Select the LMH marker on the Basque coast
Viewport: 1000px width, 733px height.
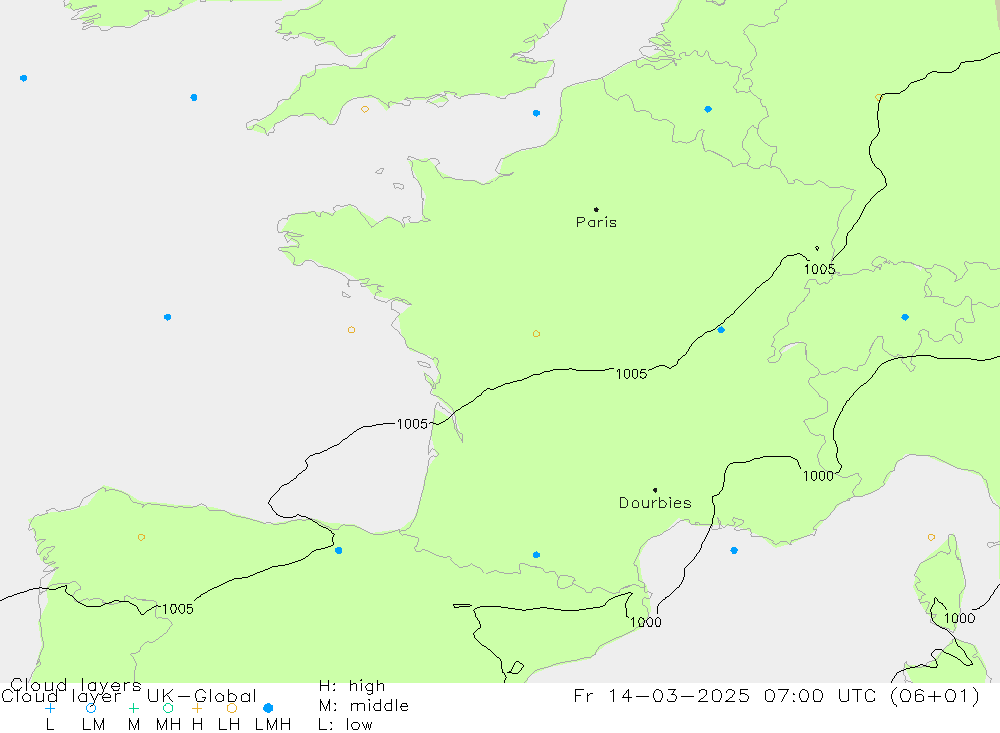click(339, 551)
